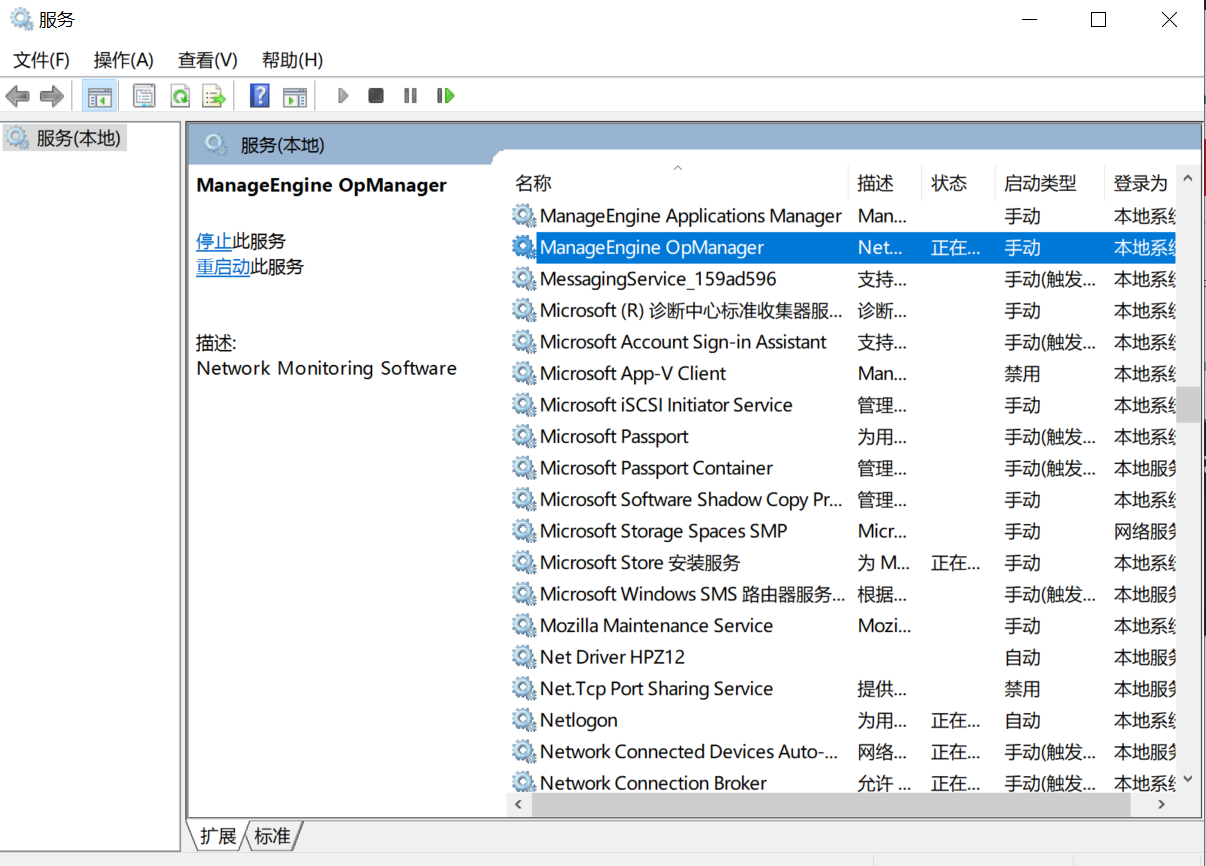Click the Restart Service toolbar icon
1206x866 pixels.
point(446,96)
